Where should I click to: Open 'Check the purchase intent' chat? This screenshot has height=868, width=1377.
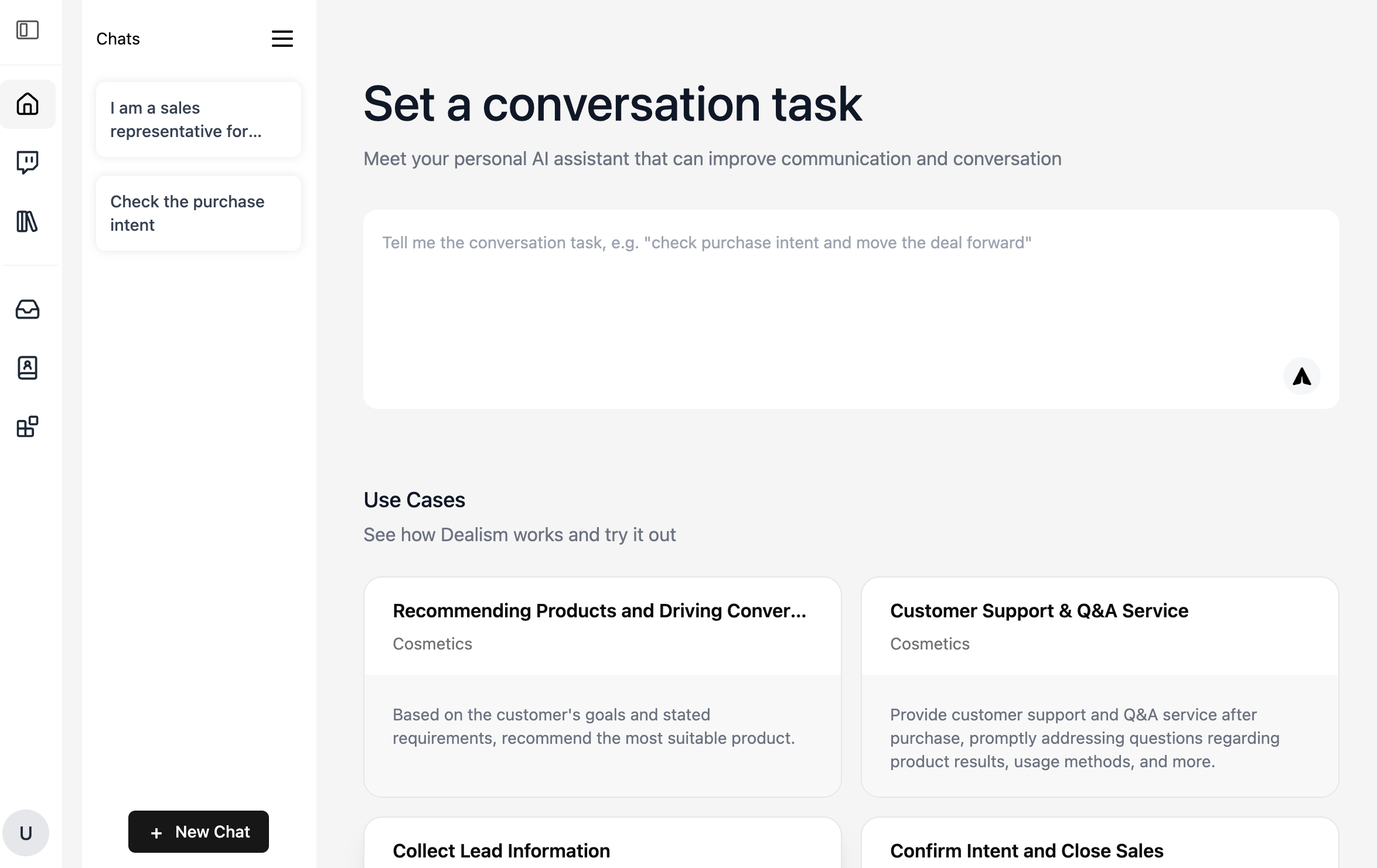[x=199, y=213]
